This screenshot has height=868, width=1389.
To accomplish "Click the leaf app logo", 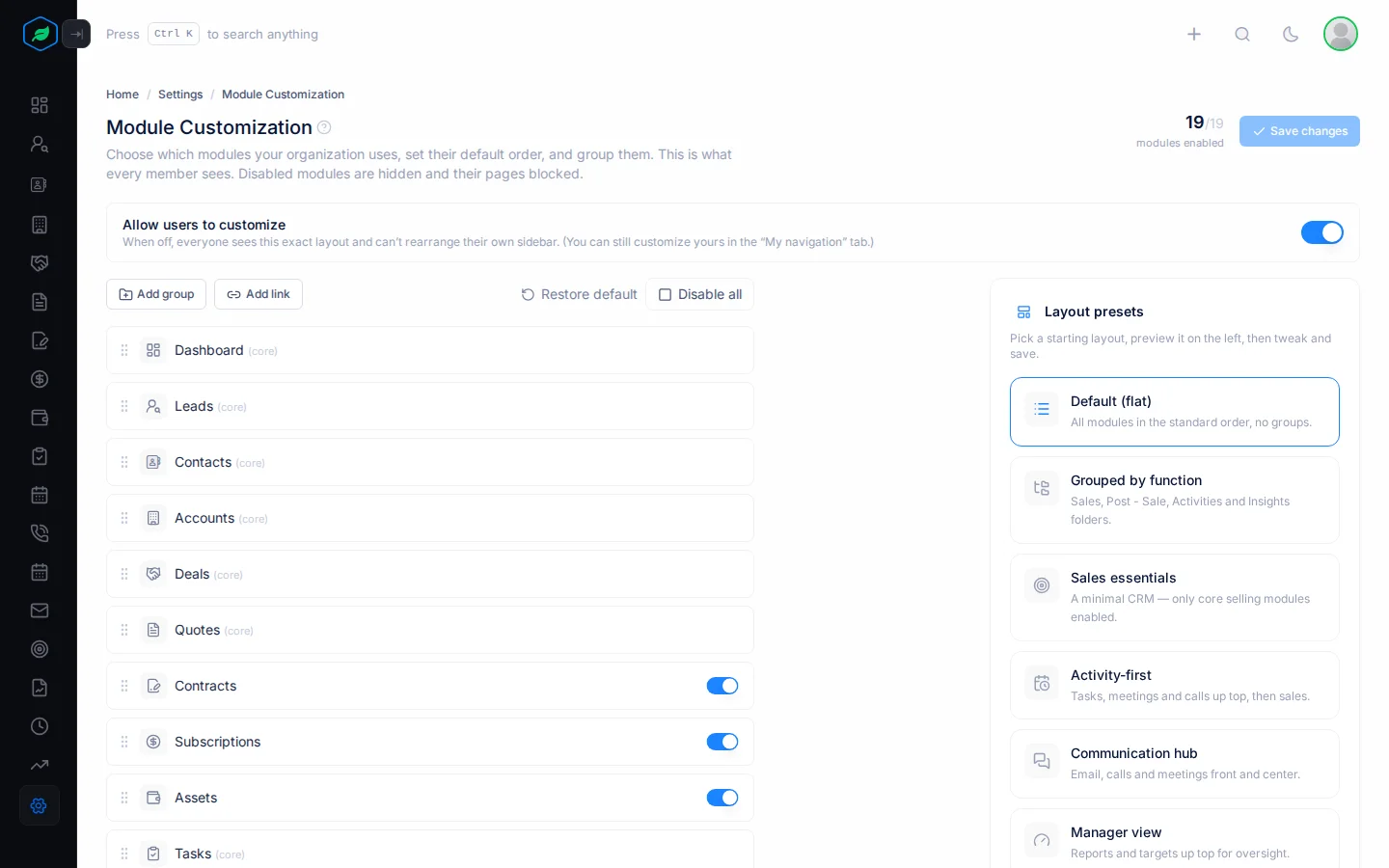I will click(x=41, y=34).
